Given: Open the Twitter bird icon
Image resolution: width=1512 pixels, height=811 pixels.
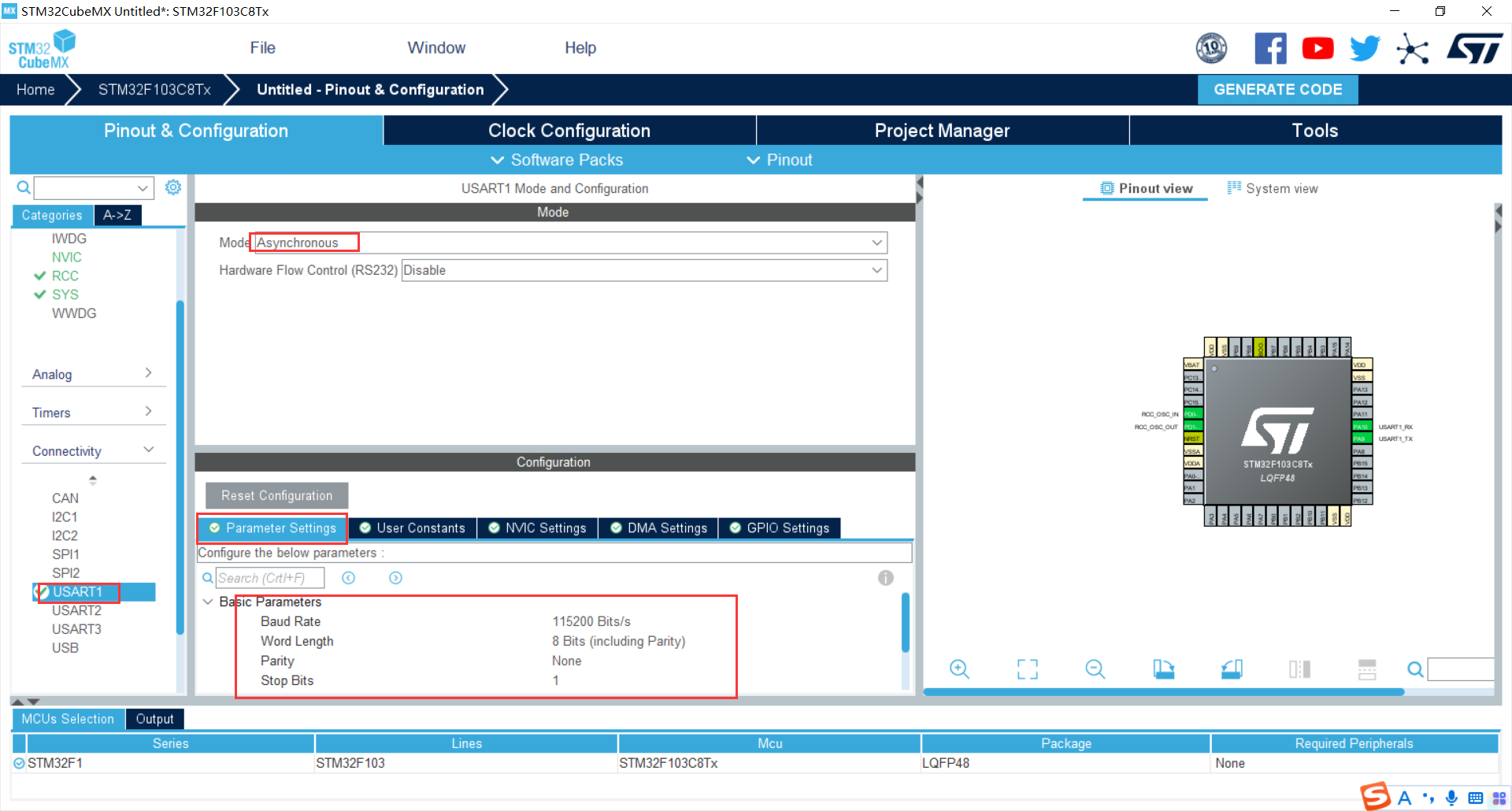Looking at the screenshot, I should point(1365,49).
